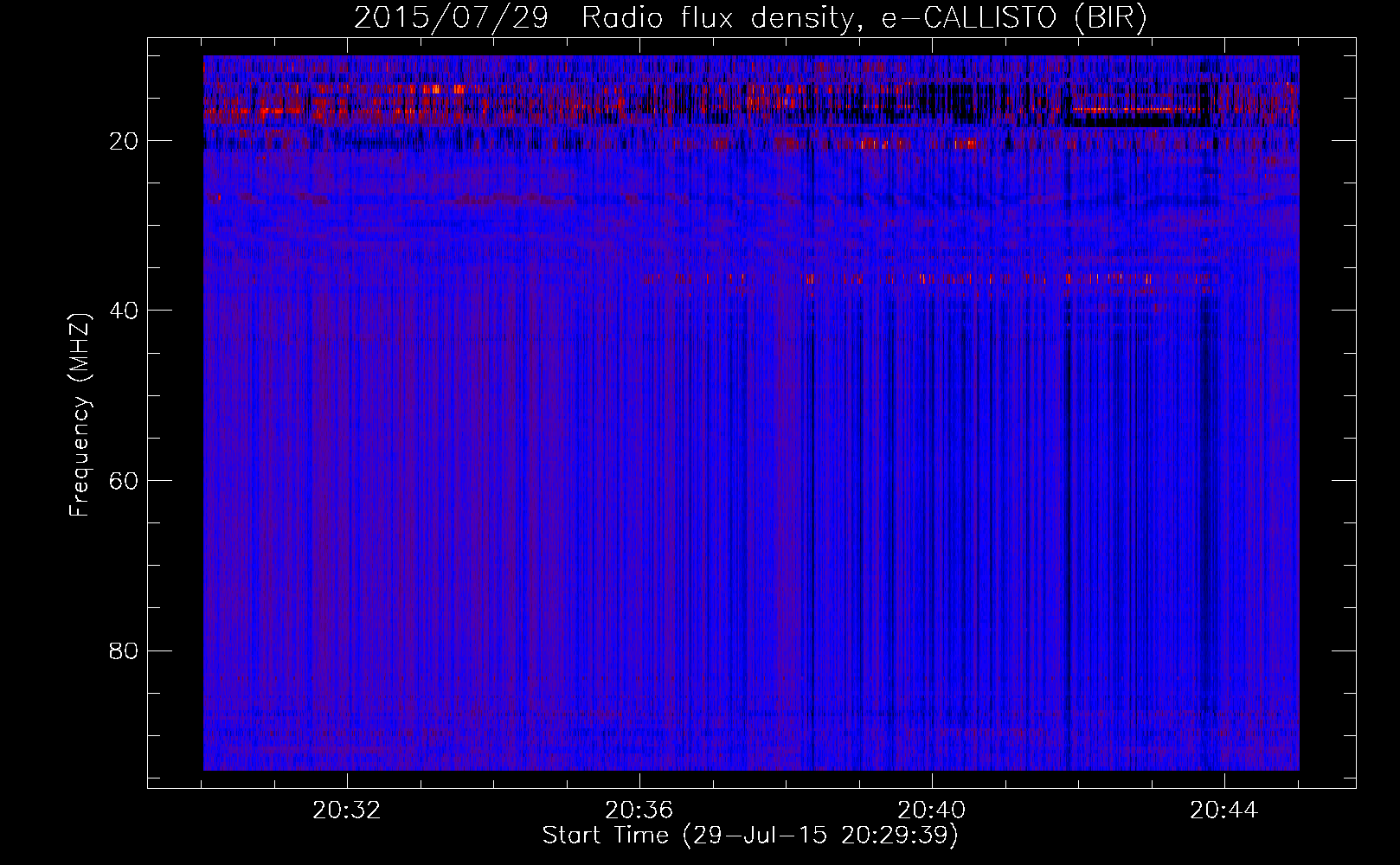Click the "20:36" time tick label
Screen dimensions: 1400x865
pyautogui.click(x=639, y=810)
